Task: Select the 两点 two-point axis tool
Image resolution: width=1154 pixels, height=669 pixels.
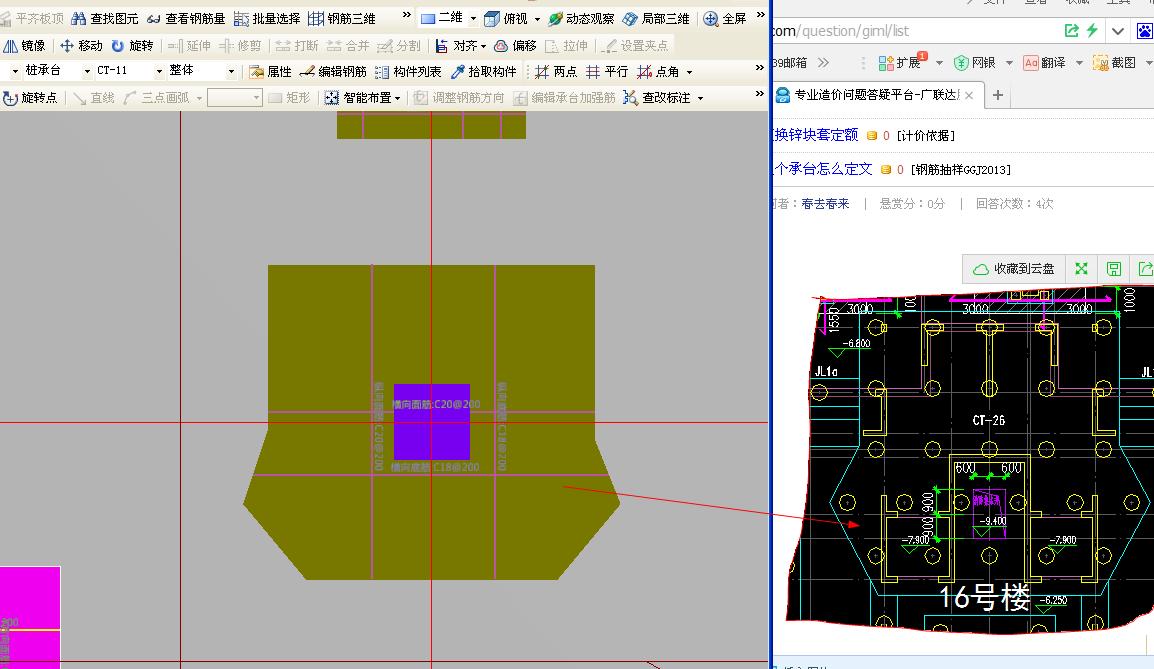Action: 556,71
